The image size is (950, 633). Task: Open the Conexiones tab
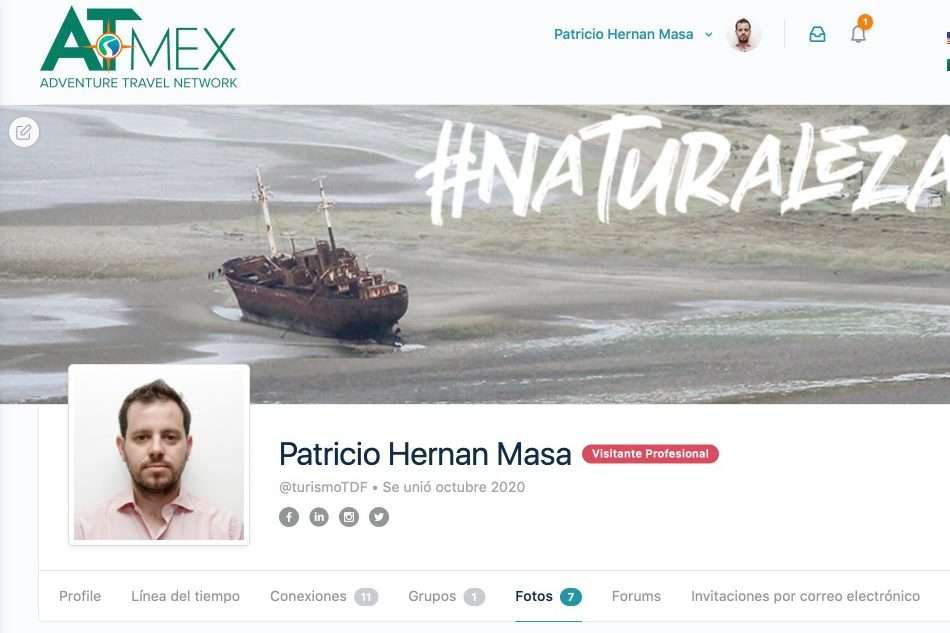click(324, 596)
